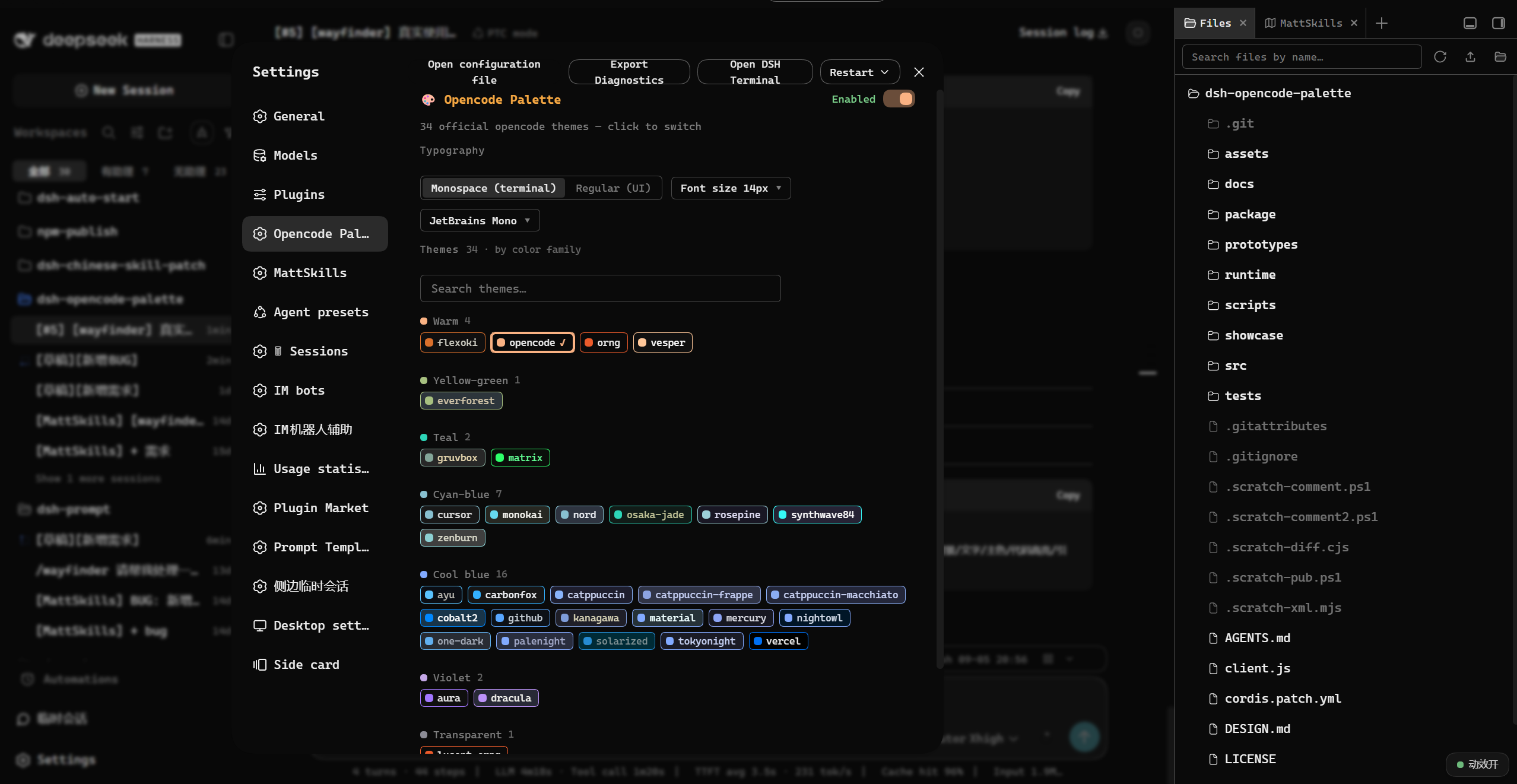Viewport: 1517px width, 784px height.
Task: Select Regular (UI) typography option
Action: pos(613,188)
